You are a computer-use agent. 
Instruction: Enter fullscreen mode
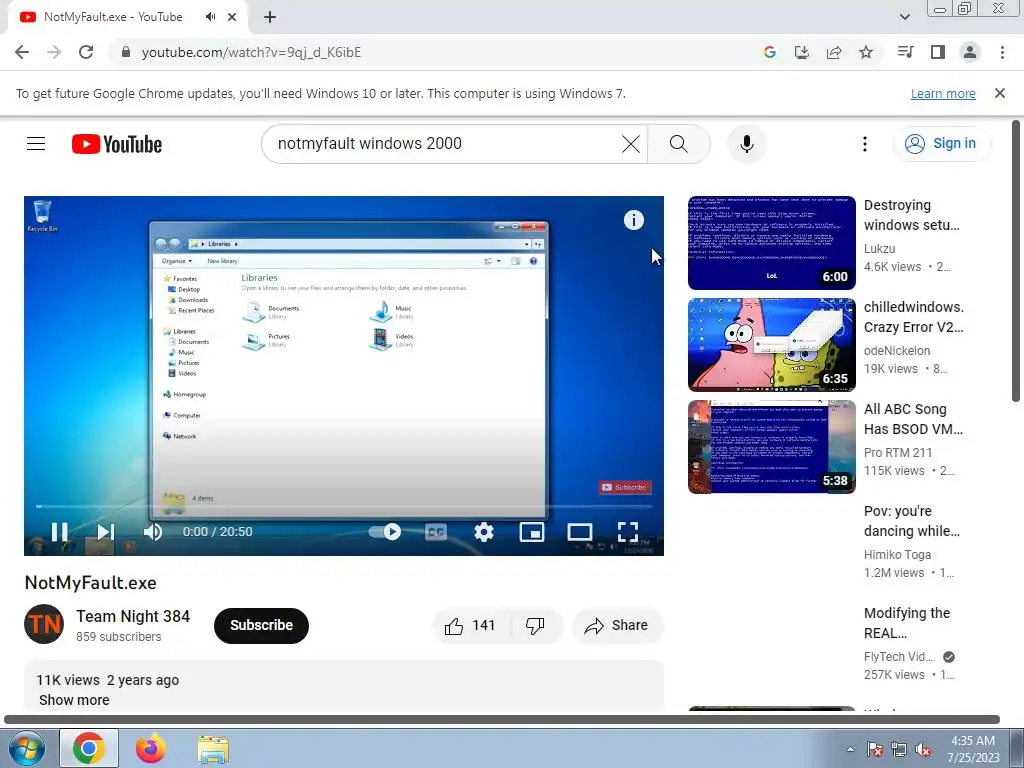(628, 532)
